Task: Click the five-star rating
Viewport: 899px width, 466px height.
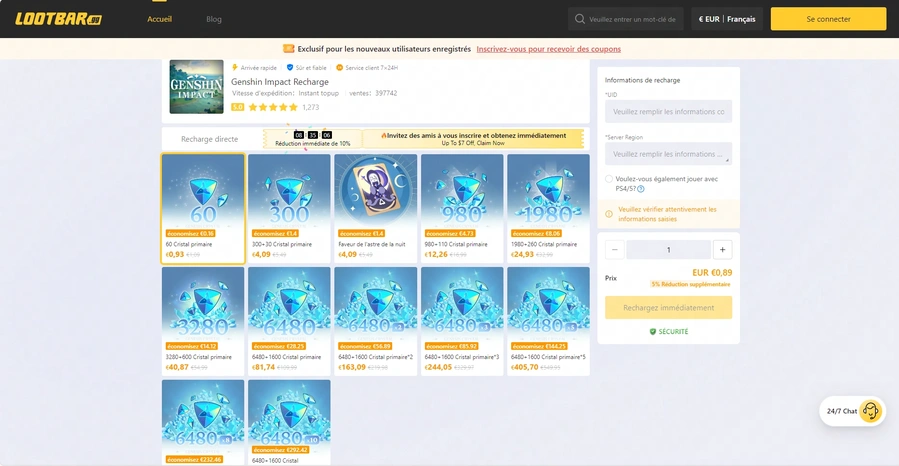Action: pyautogui.click(x=273, y=107)
